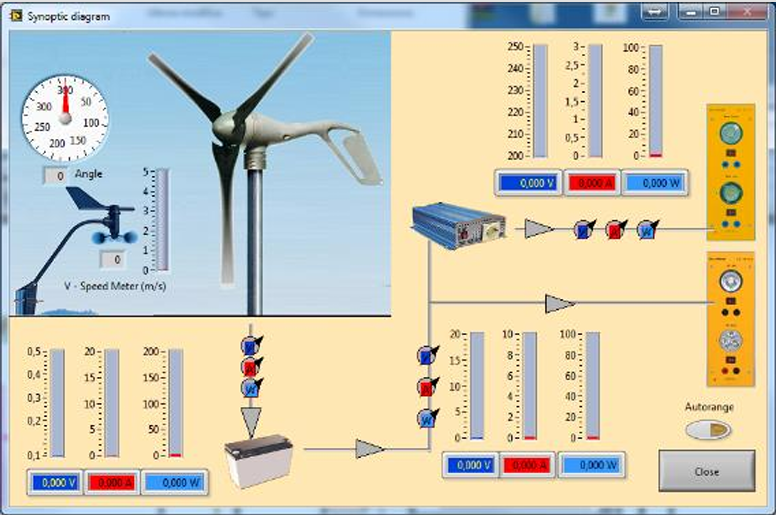Screen dimensions: 776x515
Task: Click the red ammeter icon on the battery output line
Action: click(x=427, y=387)
